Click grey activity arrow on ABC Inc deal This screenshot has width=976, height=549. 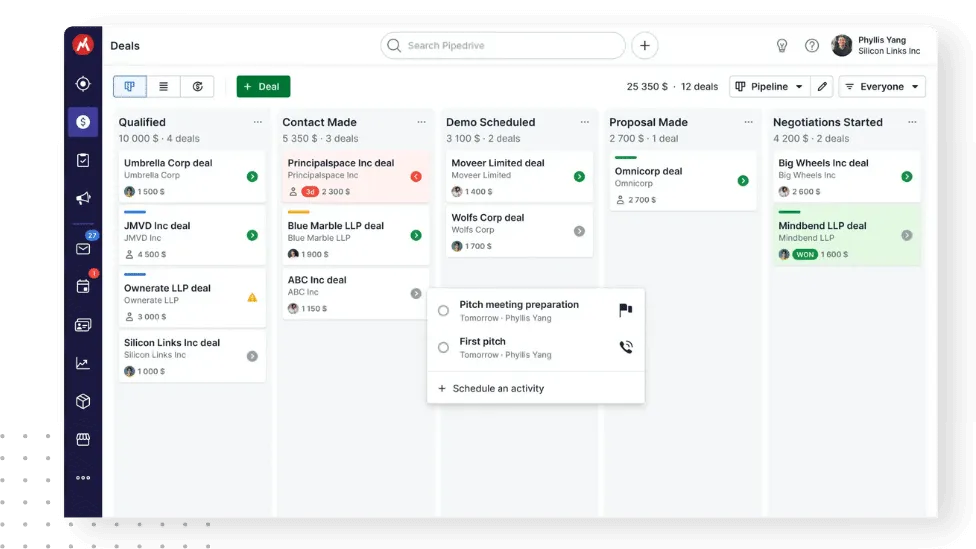pyautogui.click(x=416, y=293)
